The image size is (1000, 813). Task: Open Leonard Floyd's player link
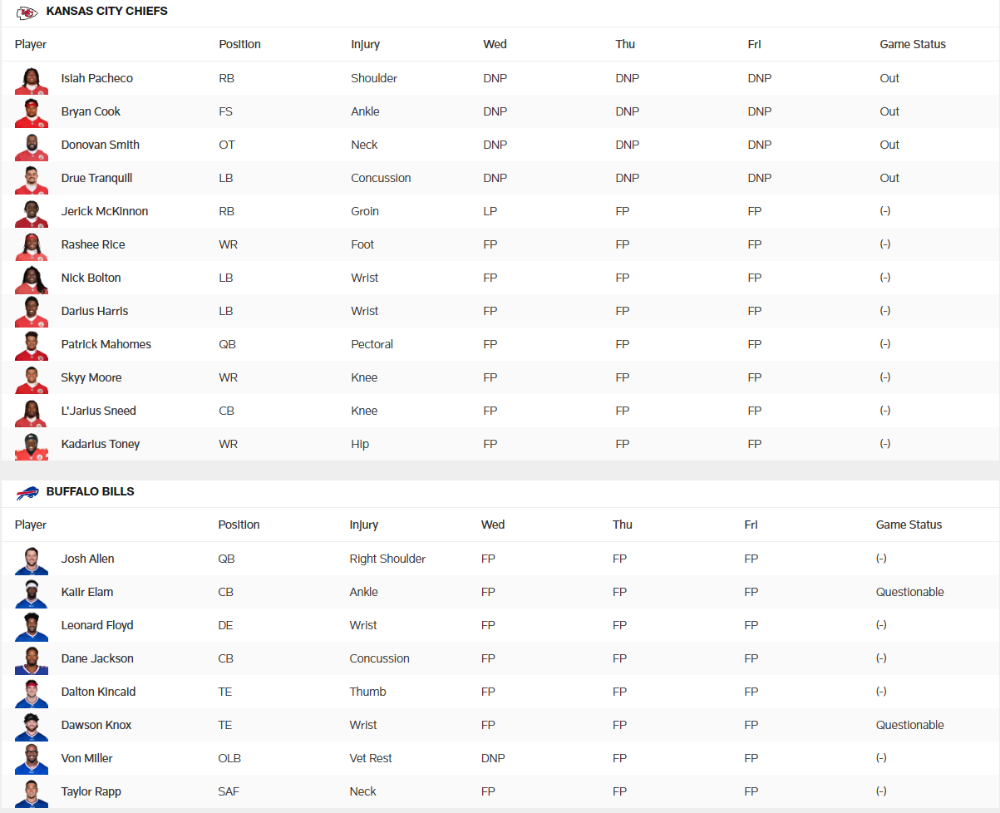[x=97, y=625]
